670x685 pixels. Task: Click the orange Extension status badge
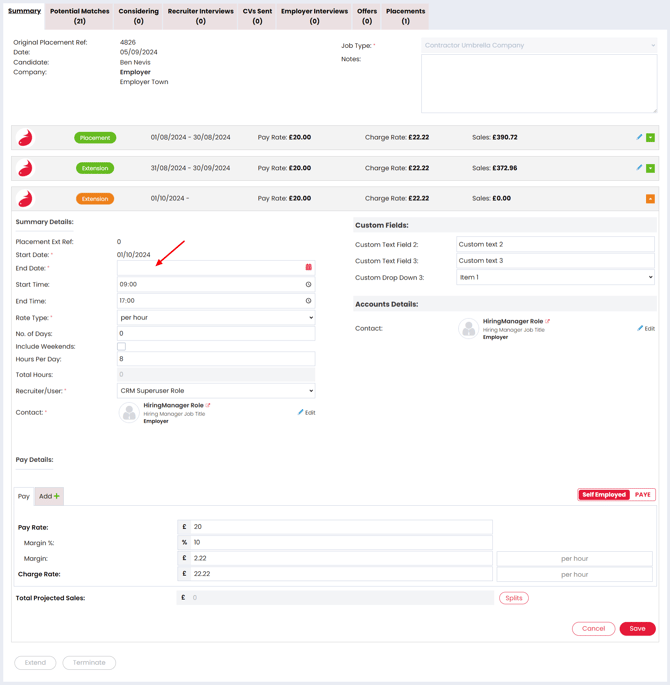pos(95,199)
